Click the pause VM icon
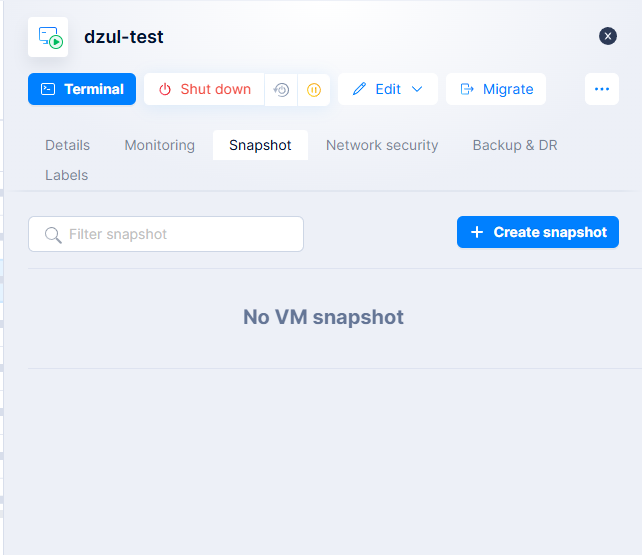Image resolution: width=642 pixels, height=555 pixels. pos(314,89)
